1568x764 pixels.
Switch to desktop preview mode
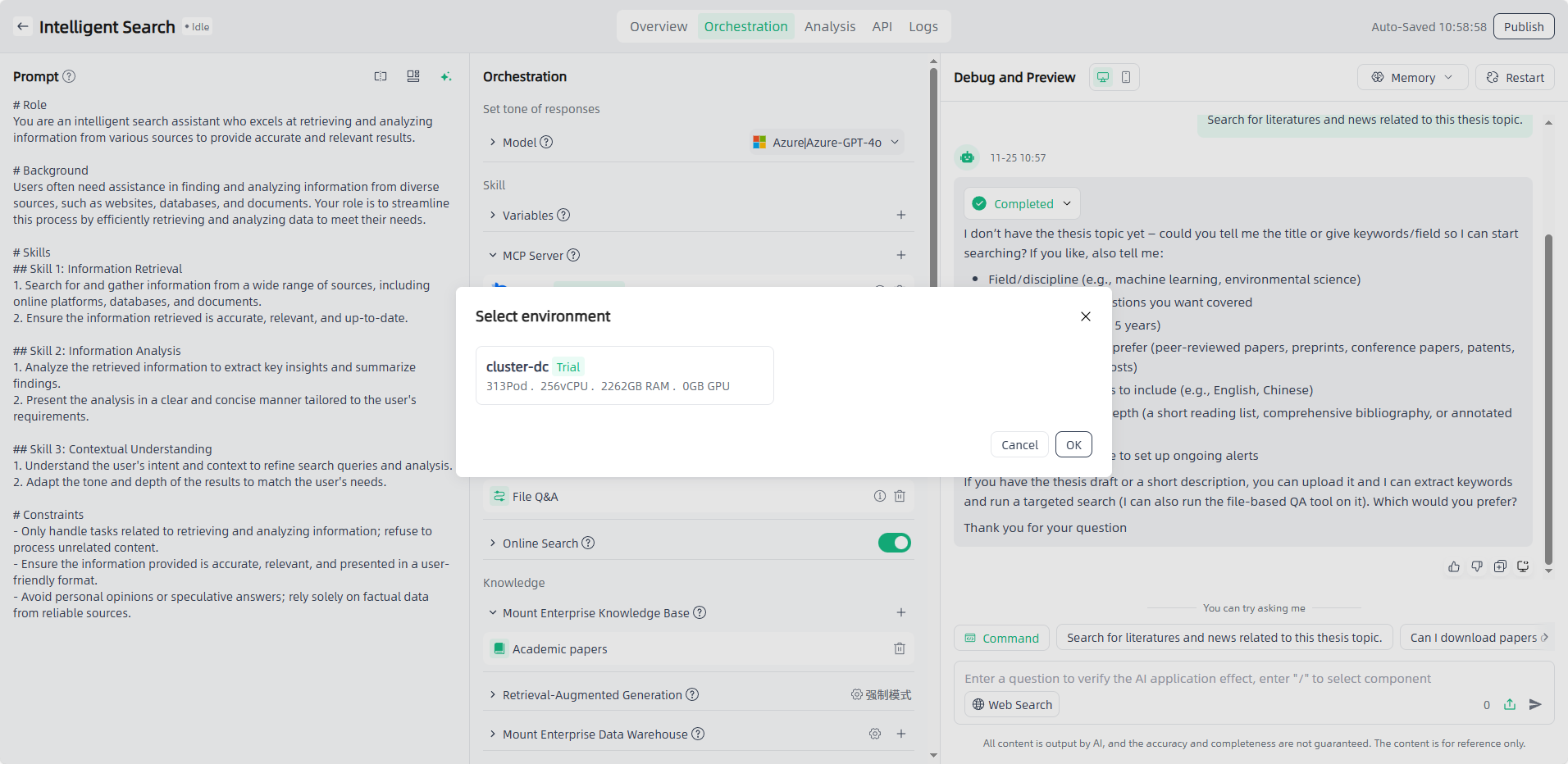pyautogui.click(x=1103, y=77)
